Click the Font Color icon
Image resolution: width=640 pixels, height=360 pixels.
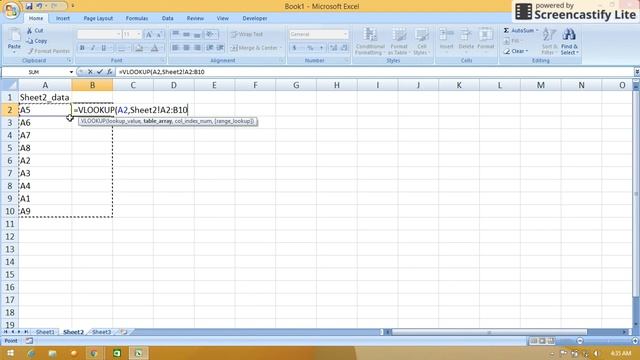pyautogui.click(x=155, y=48)
